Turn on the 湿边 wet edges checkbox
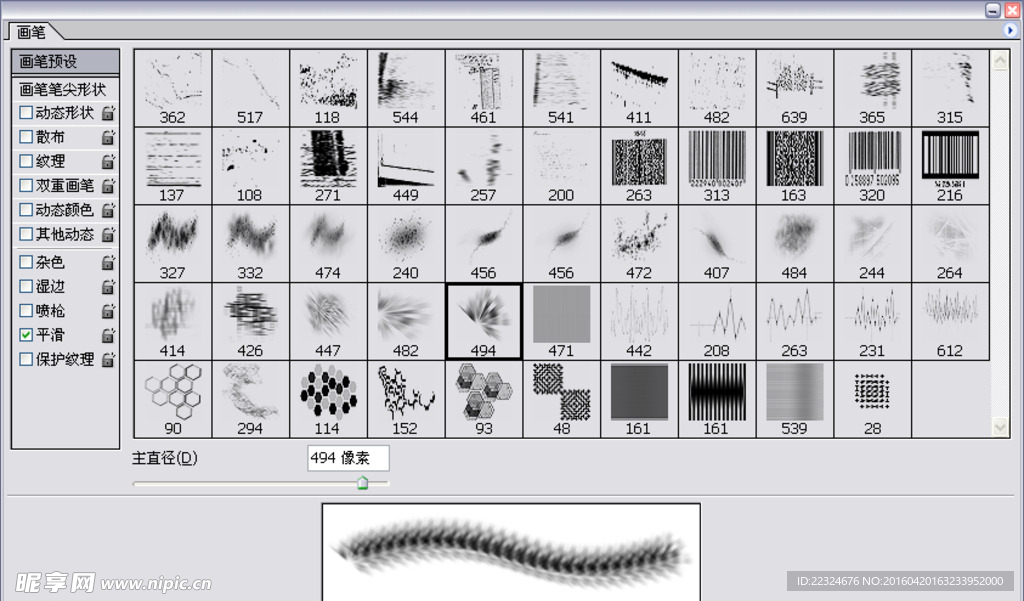Screen dimensions: 1024x601 coord(26,286)
